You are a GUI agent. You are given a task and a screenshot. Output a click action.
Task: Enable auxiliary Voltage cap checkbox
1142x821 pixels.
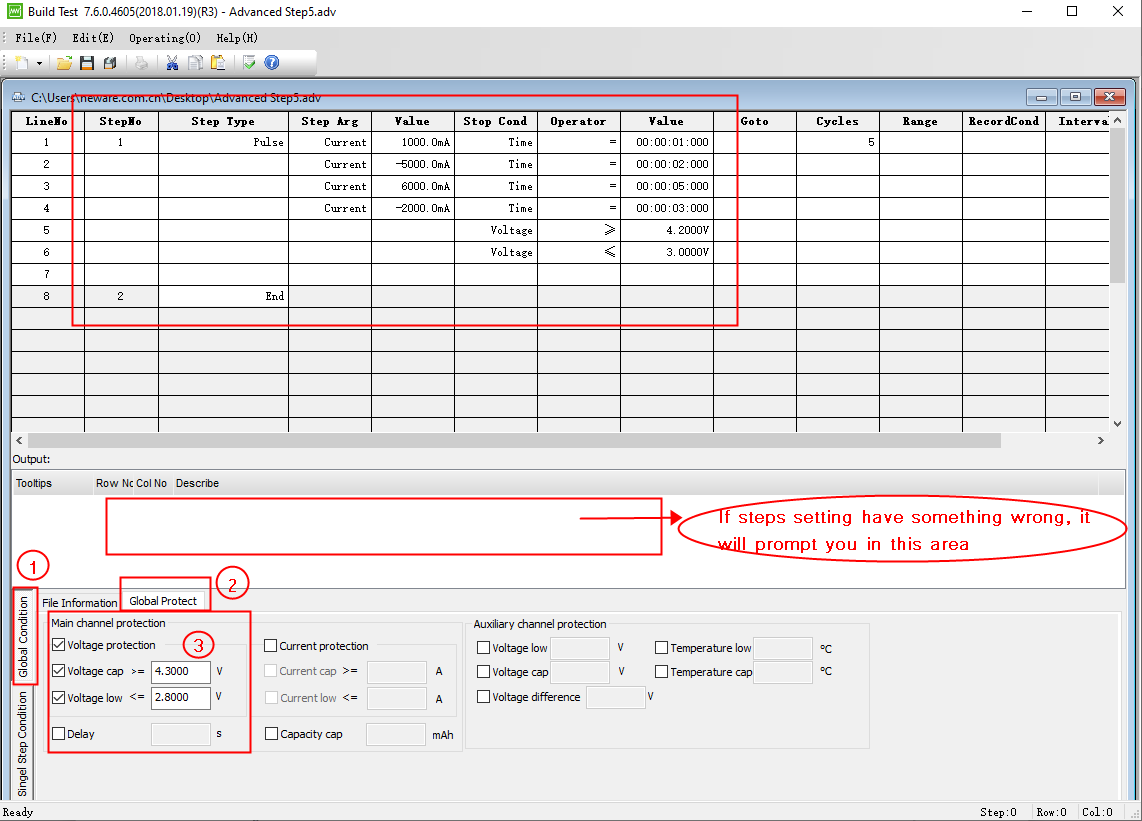coord(484,672)
